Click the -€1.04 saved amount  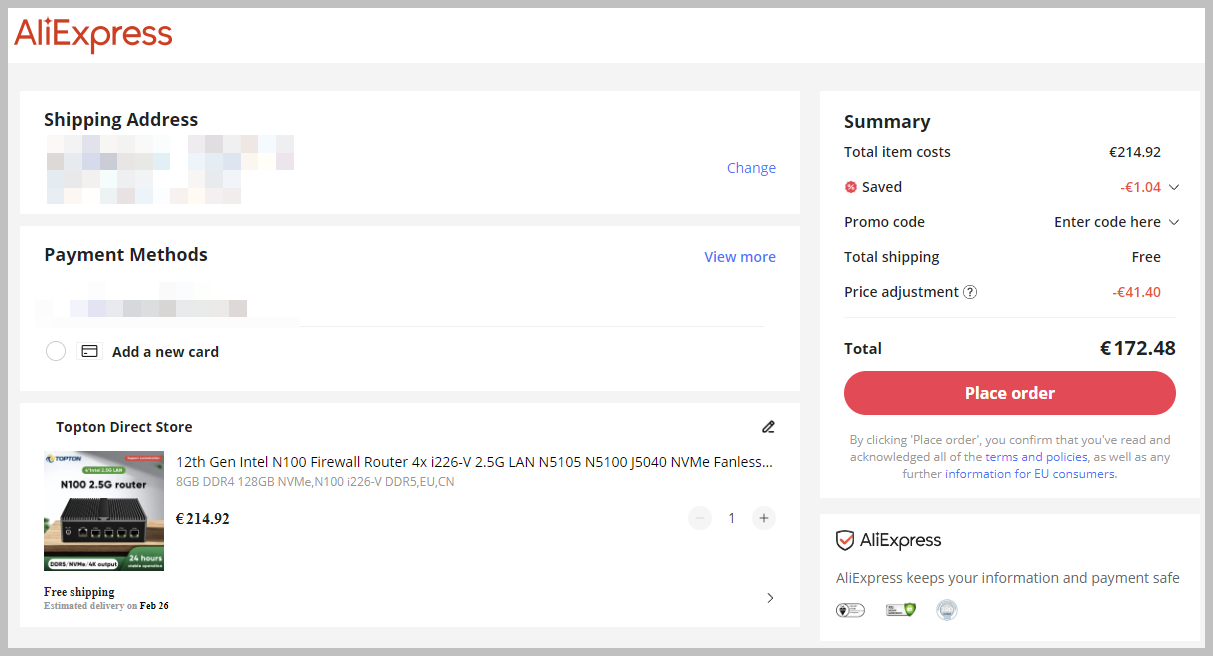(1140, 187)
